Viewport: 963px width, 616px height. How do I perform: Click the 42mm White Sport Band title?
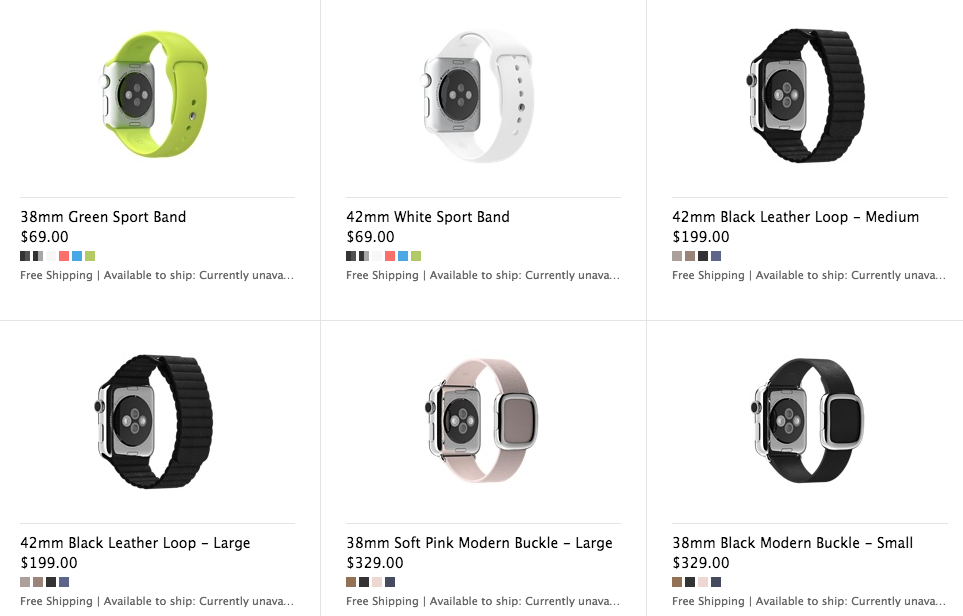point(428,217)
